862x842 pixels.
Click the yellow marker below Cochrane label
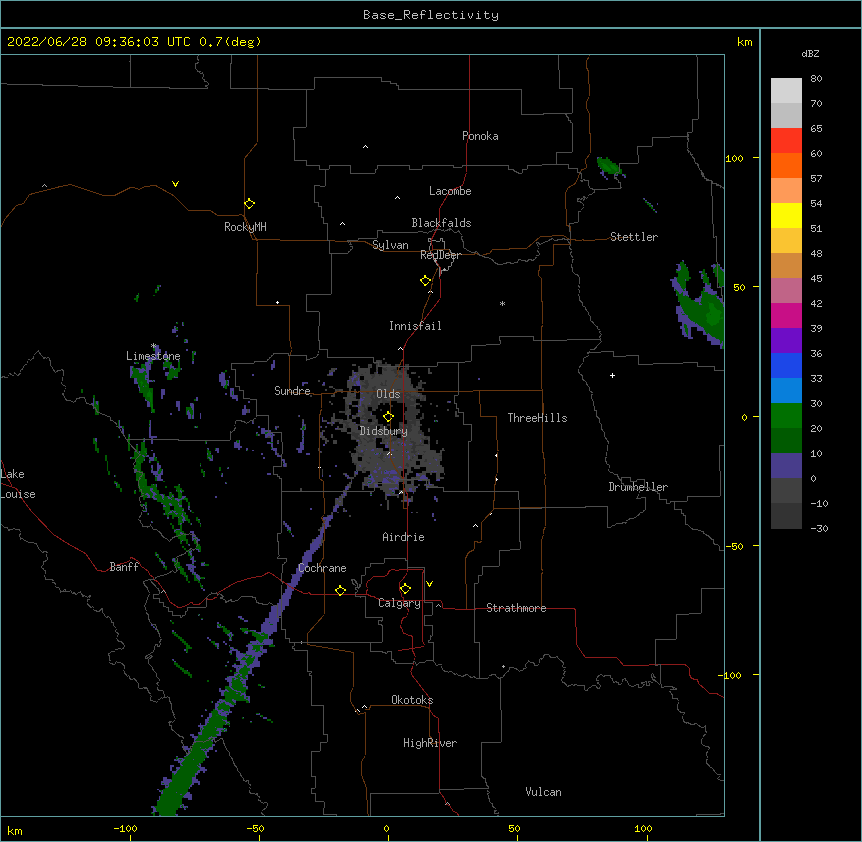340,590
